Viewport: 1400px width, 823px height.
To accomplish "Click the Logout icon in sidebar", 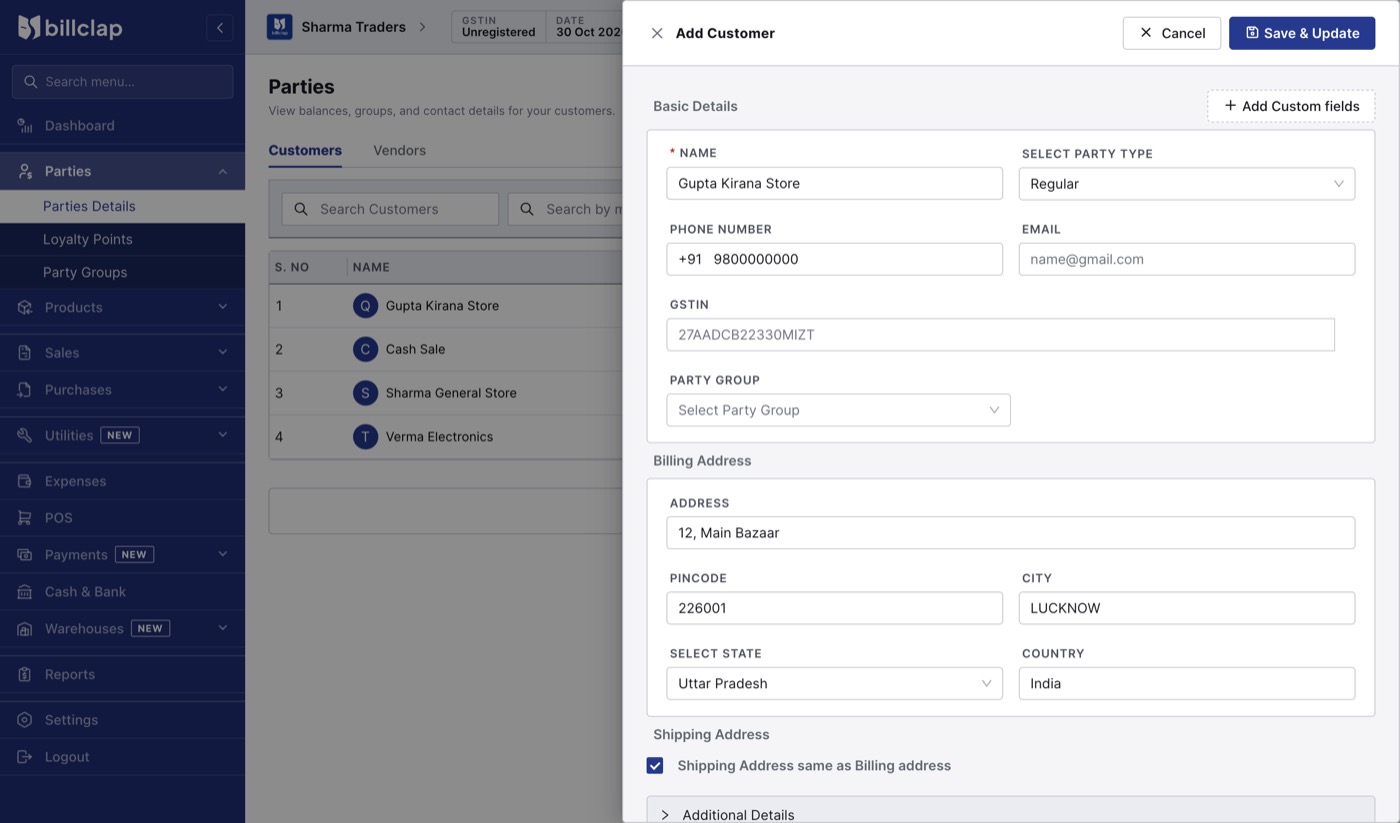I will pyautogui.click(x=25, y=757).
